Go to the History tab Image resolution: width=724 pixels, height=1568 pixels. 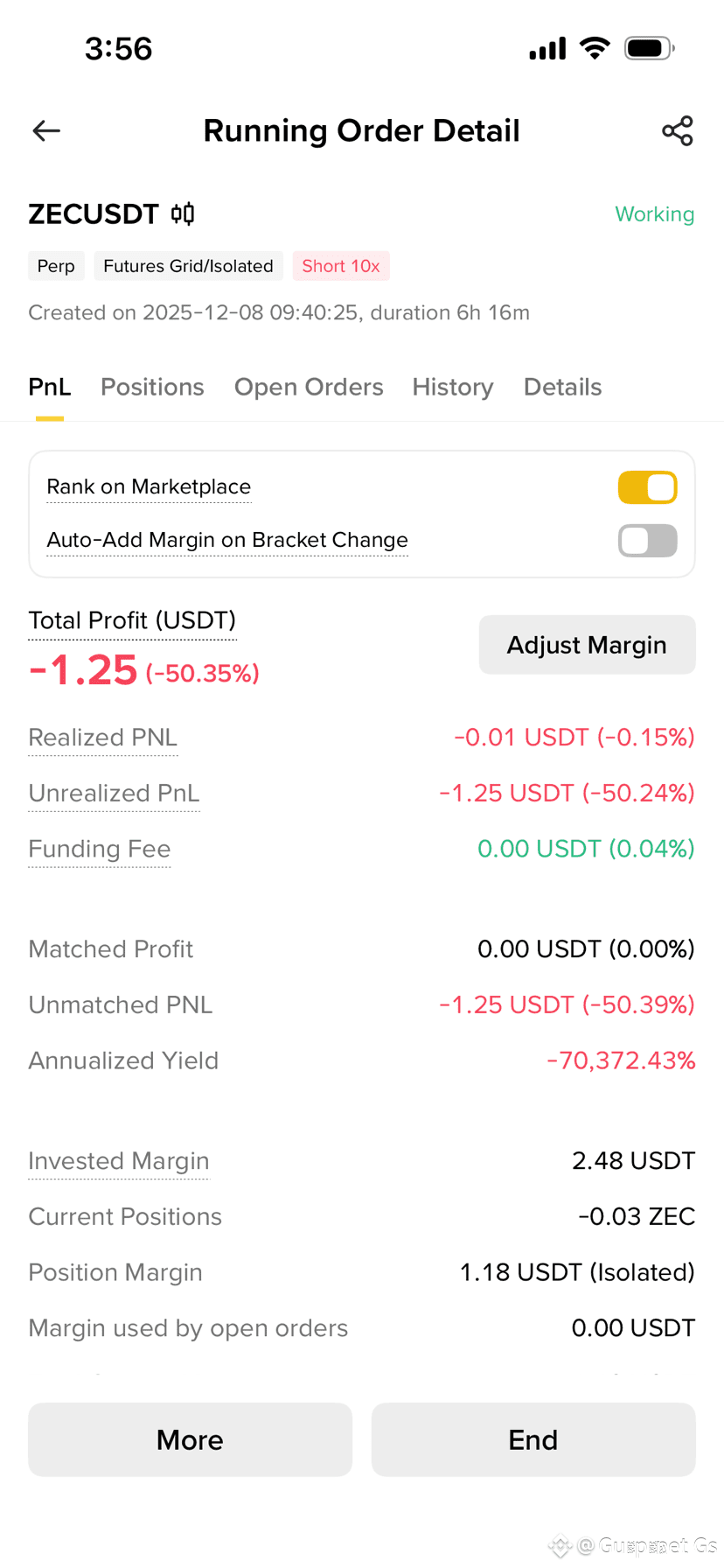(x=453, y=387)
